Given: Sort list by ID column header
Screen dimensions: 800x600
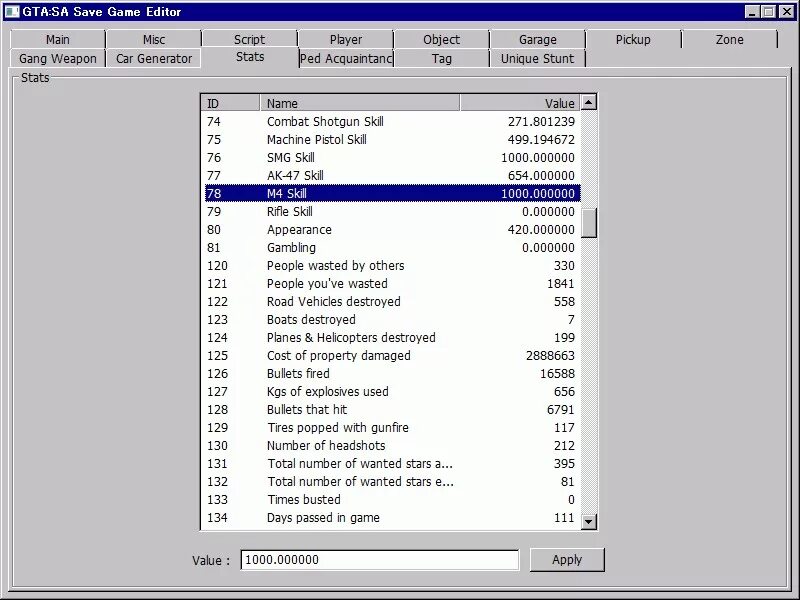Looking at the screenshot, I should pyautogui.click(x=231, y=103).
